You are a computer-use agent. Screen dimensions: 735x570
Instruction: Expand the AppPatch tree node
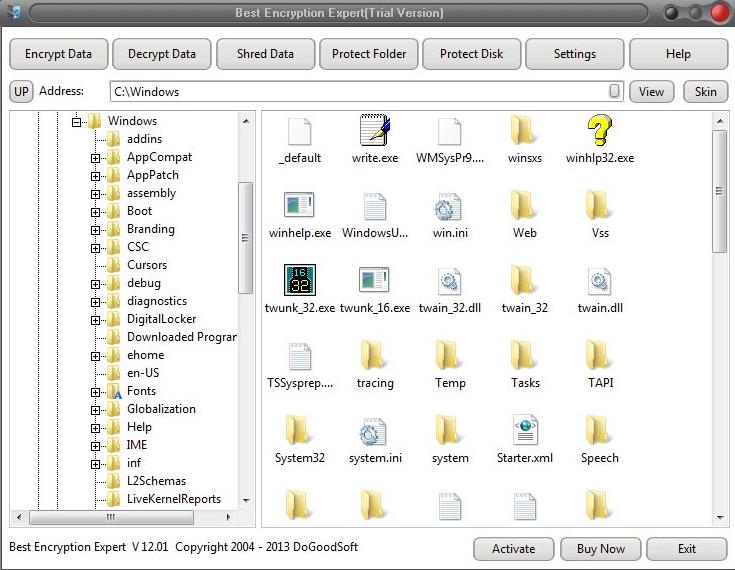coord(95,176)
